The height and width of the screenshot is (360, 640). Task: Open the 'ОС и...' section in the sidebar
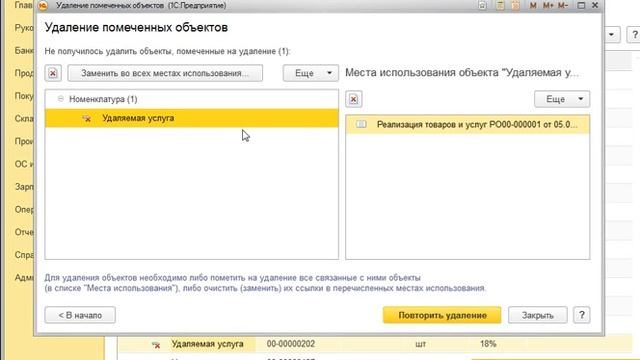[24, 164]
